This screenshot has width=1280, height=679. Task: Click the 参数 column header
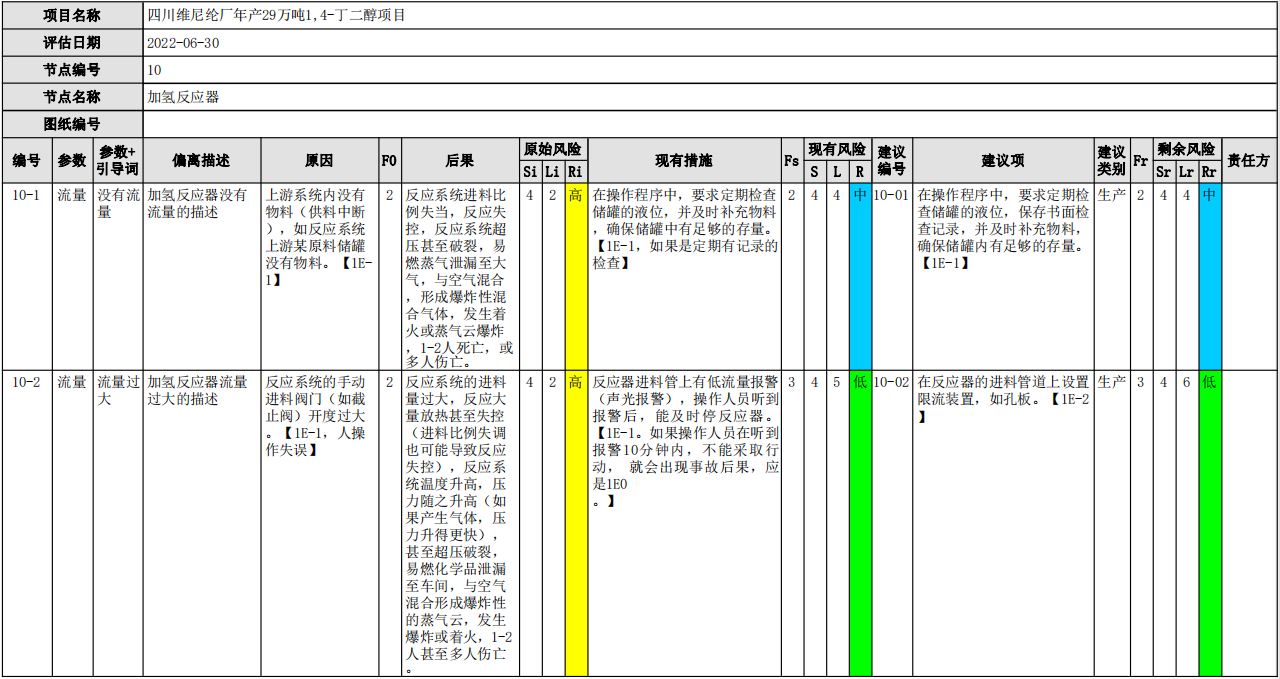72,160
